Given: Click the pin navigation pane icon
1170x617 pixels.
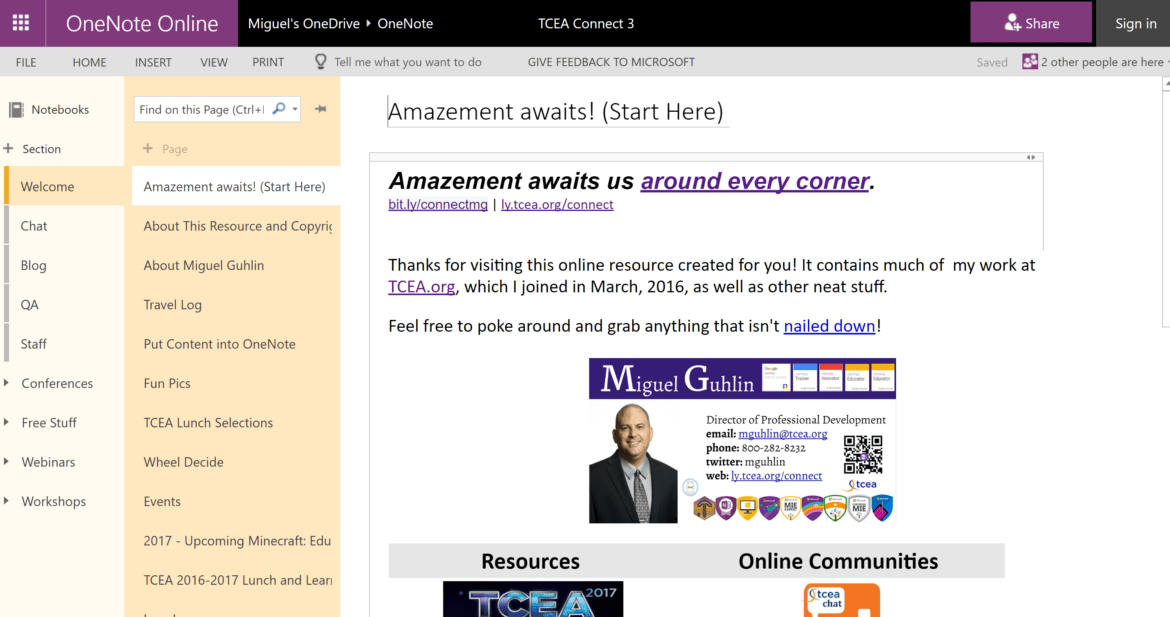Looking at the screenshot, I should tap(320, 109).
